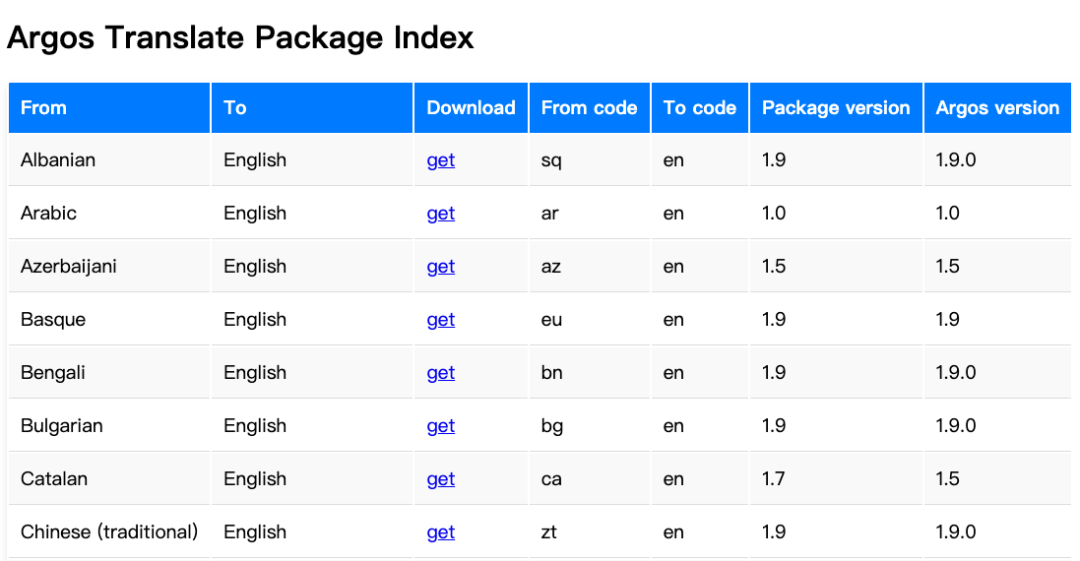The height and width of the screenshot is (561, 1080).
Task: Download the Basque to English package
Action: point(440,319)
